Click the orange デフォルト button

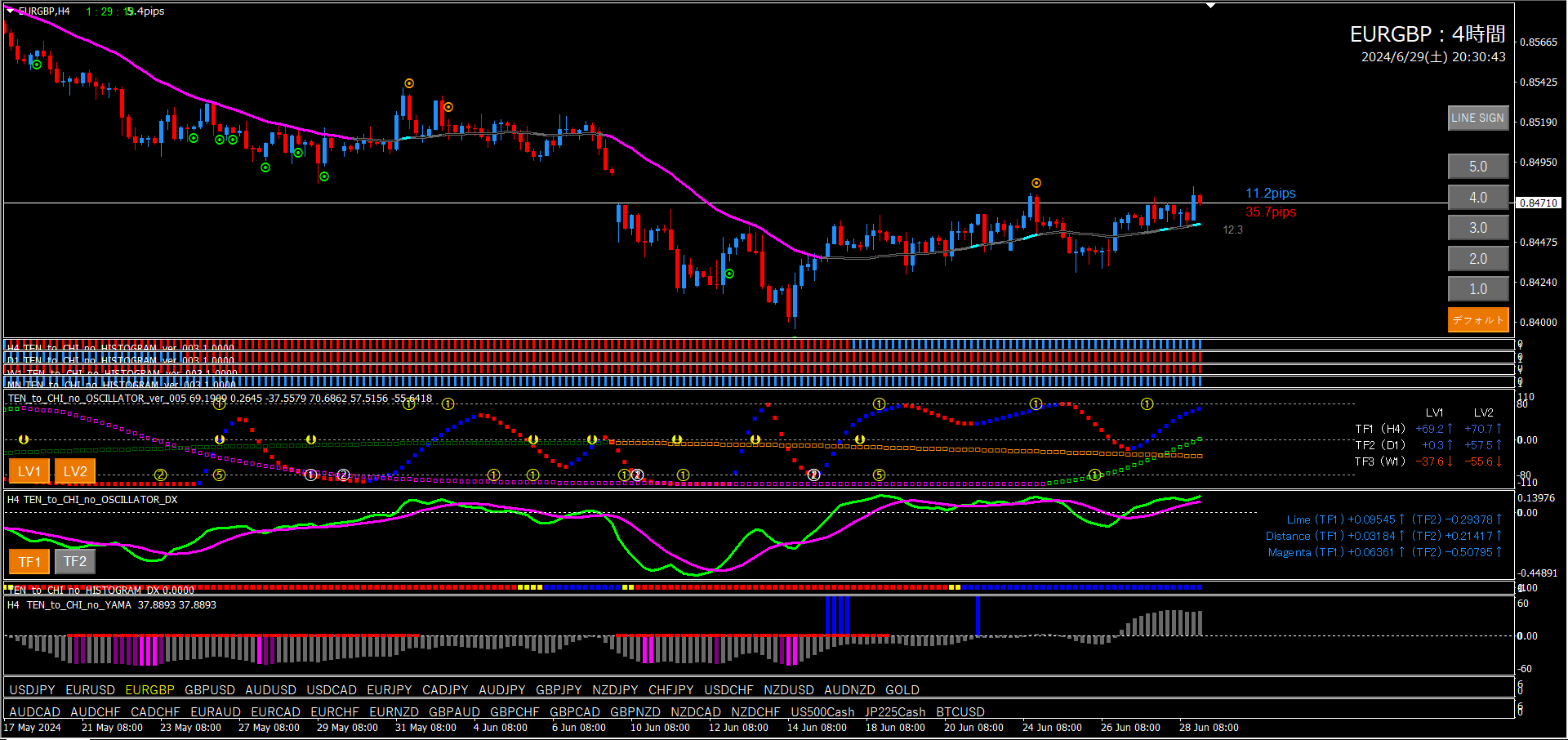(1478, 319)
